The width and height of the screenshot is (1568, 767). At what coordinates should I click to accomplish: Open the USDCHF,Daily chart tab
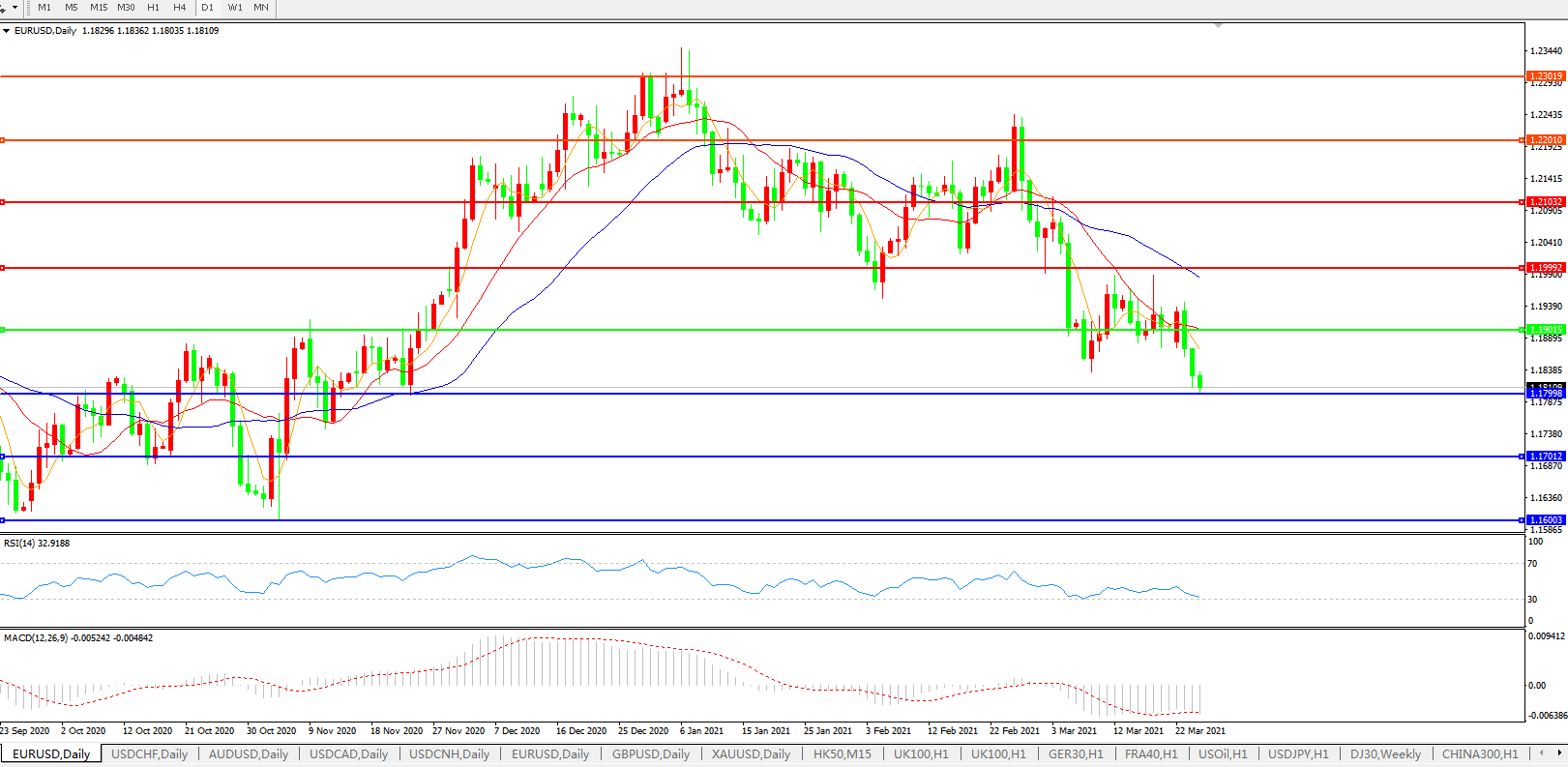pyautogui.click(x=149, y=754)
